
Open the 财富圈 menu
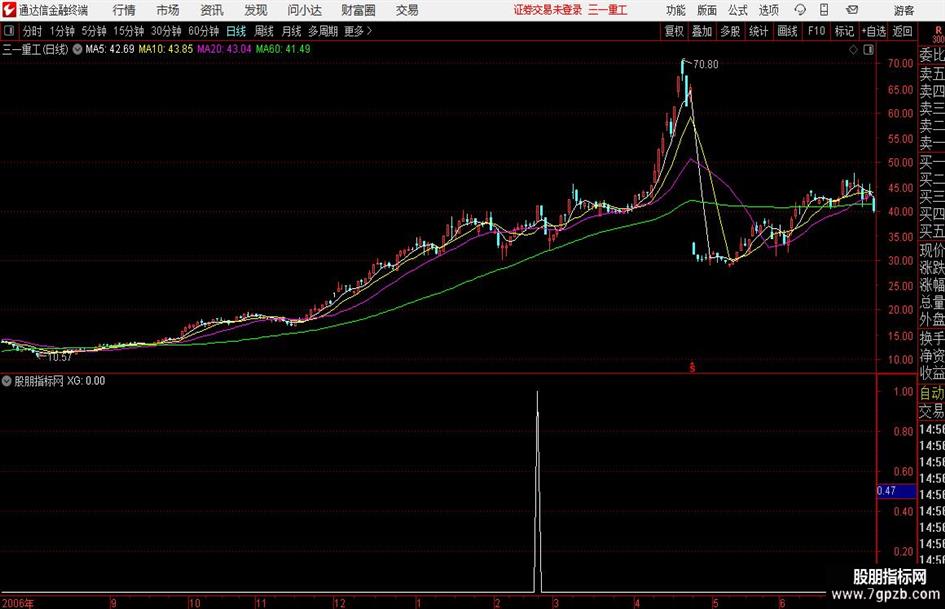[358, 10]
